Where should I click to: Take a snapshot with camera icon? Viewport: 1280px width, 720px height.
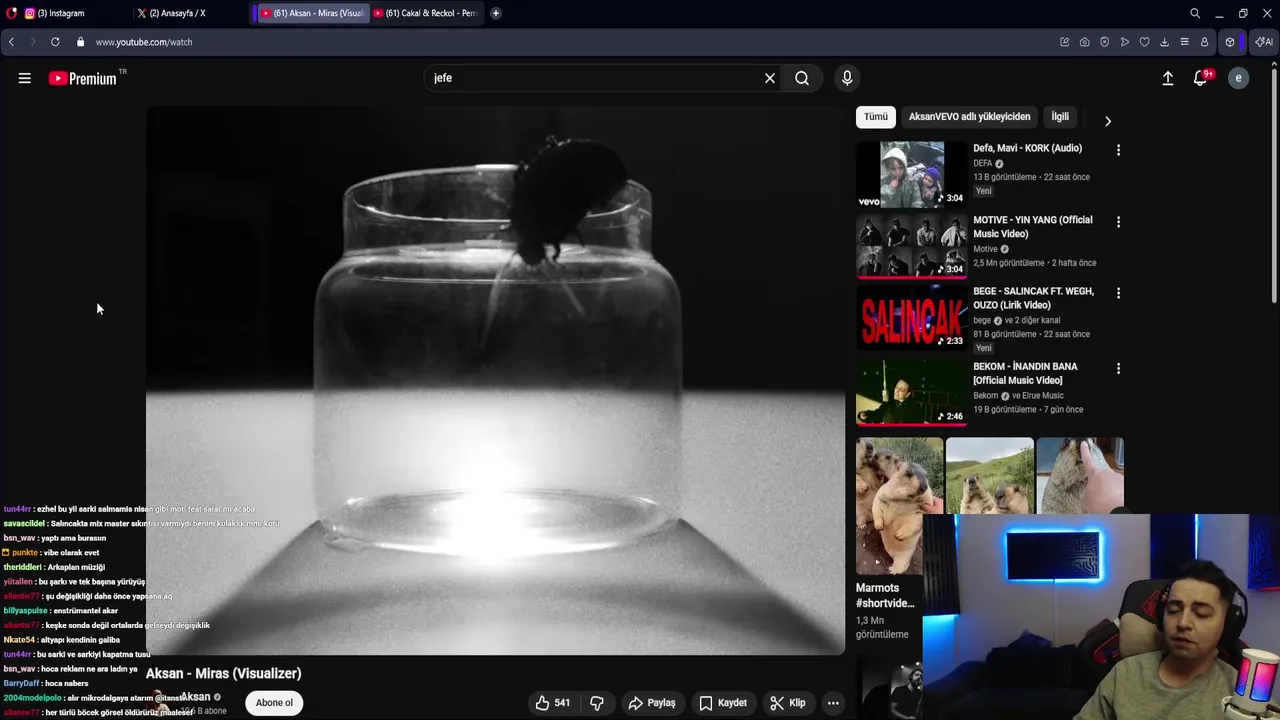[1084, 42]
